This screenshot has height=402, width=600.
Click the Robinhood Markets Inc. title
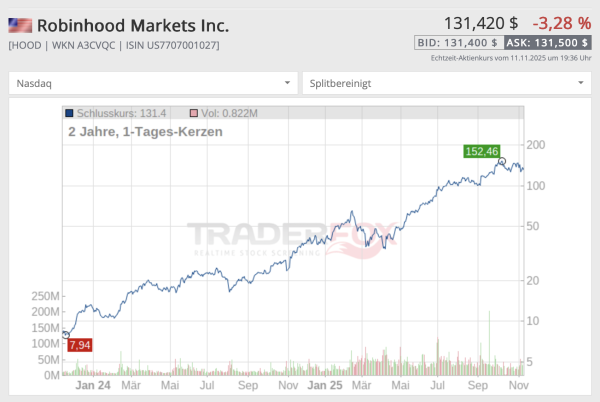133,25
